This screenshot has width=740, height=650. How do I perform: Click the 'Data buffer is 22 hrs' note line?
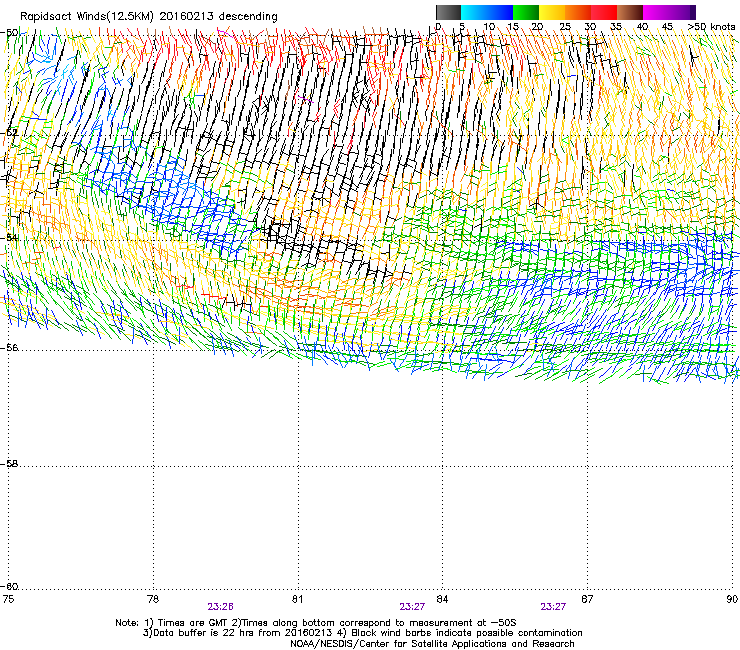tap(362, 633)
